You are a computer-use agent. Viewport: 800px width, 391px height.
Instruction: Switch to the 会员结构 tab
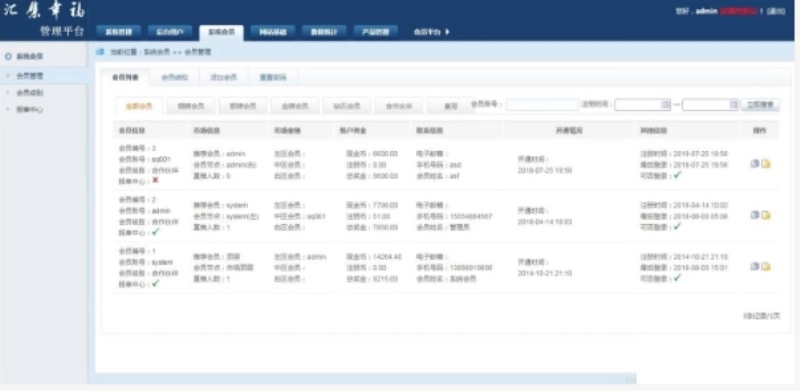click(x=174, y=78)
